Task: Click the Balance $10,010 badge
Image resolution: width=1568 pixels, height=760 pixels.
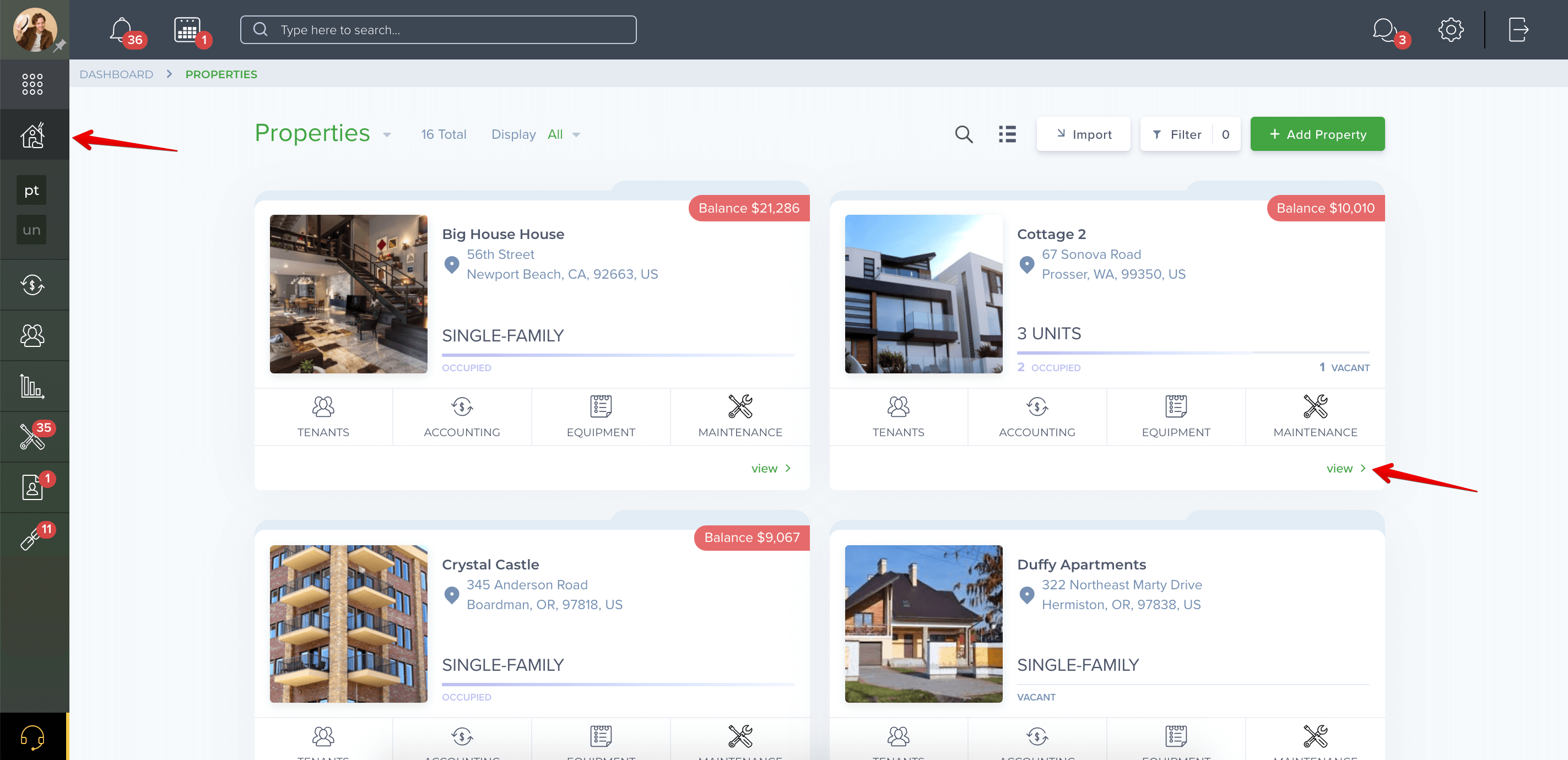Action: tap(1326, 208)
